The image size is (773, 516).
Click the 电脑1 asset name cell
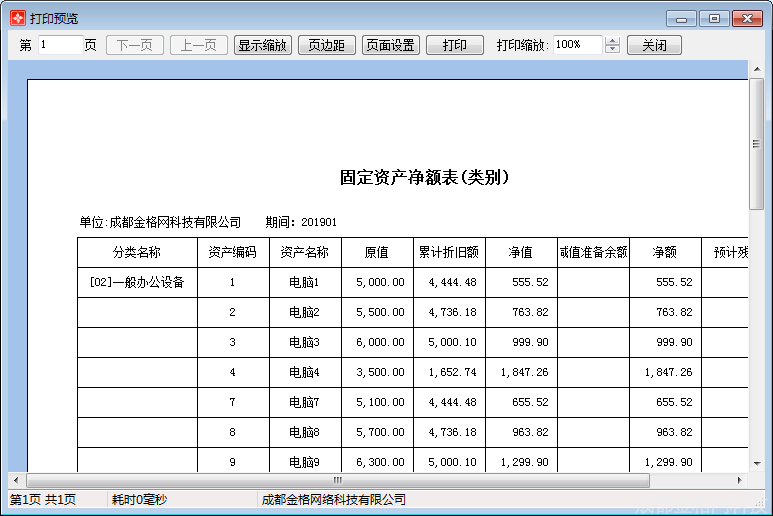click(x=304, y=283)
